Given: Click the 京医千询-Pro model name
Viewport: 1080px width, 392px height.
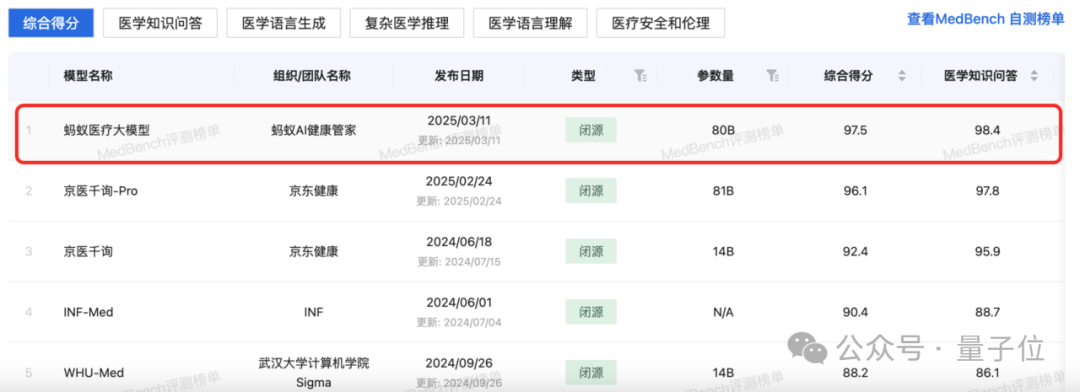Looking at the screenshot, I should 101,191.
